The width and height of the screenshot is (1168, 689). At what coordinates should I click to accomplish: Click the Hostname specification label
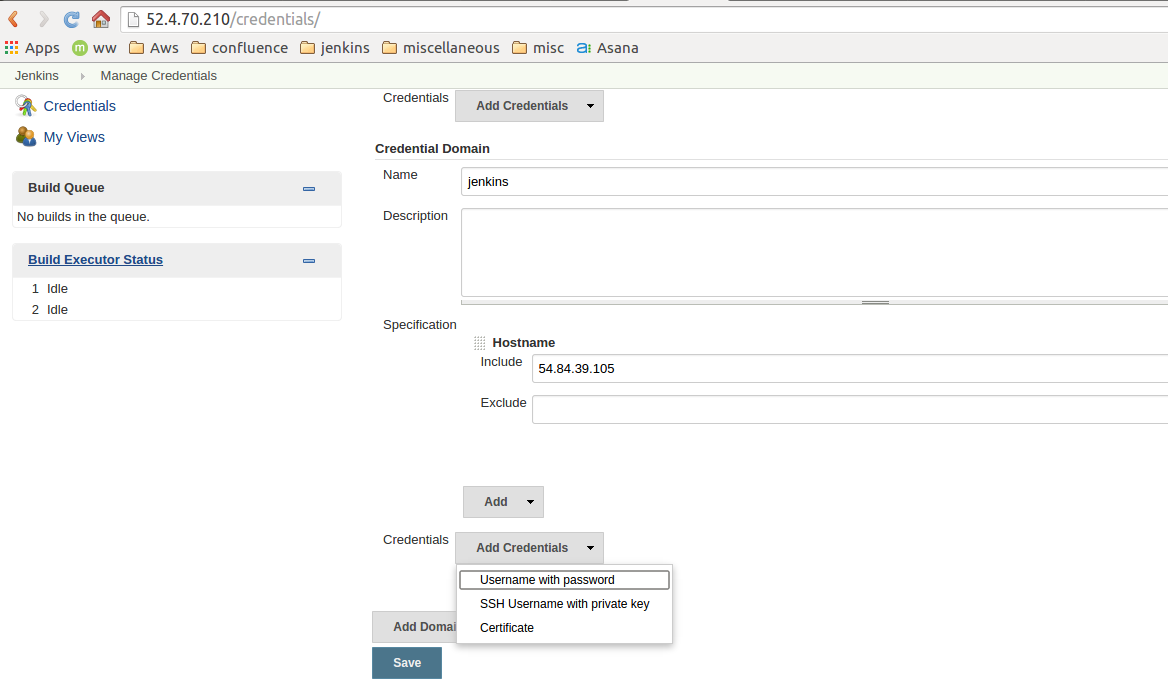click(x=524, y=343)
